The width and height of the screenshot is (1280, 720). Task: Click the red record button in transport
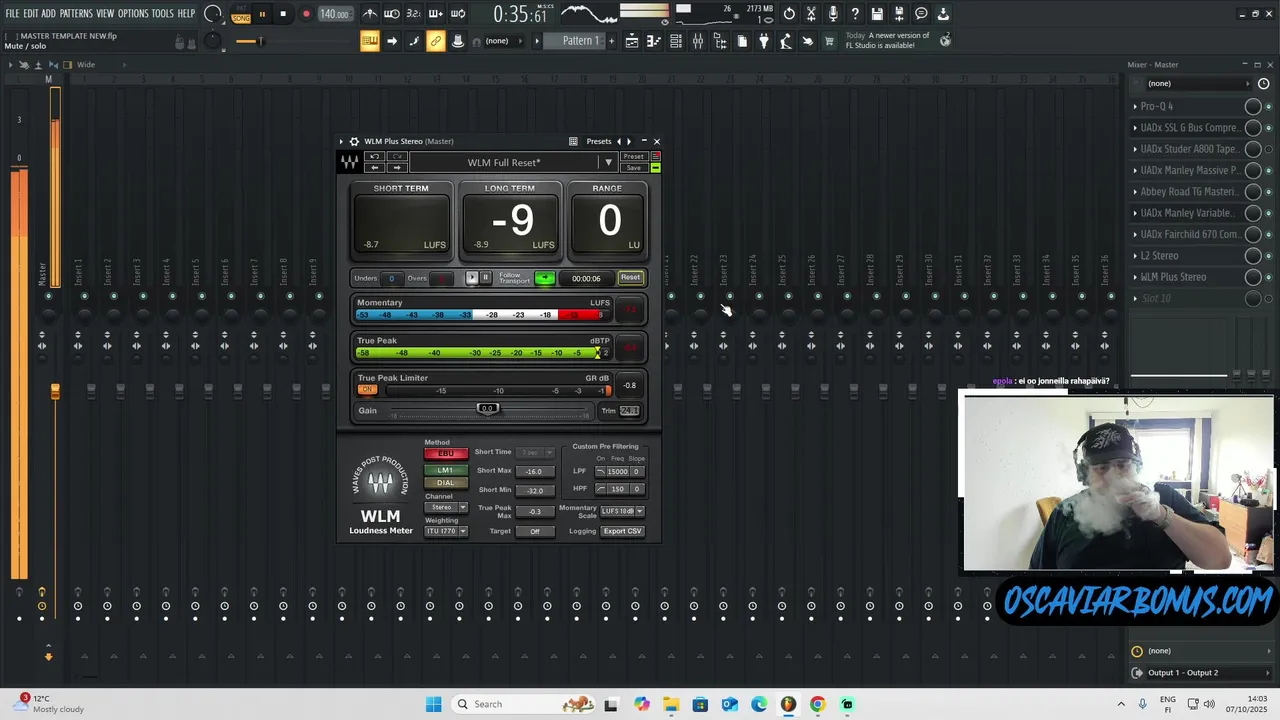[x=306, y=14]
